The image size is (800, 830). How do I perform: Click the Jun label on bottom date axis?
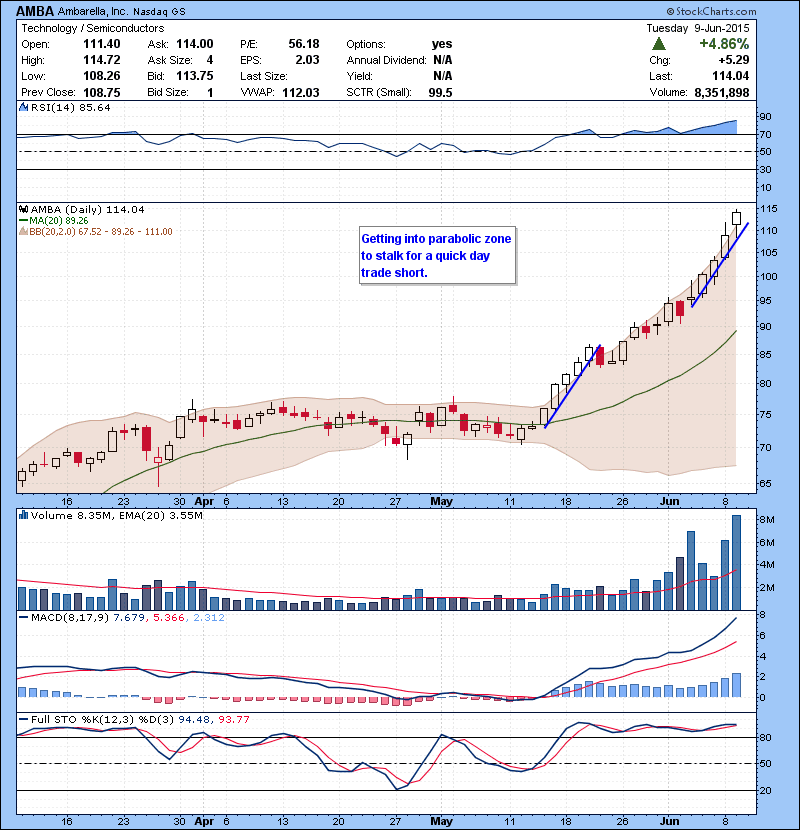click(669, 821)
